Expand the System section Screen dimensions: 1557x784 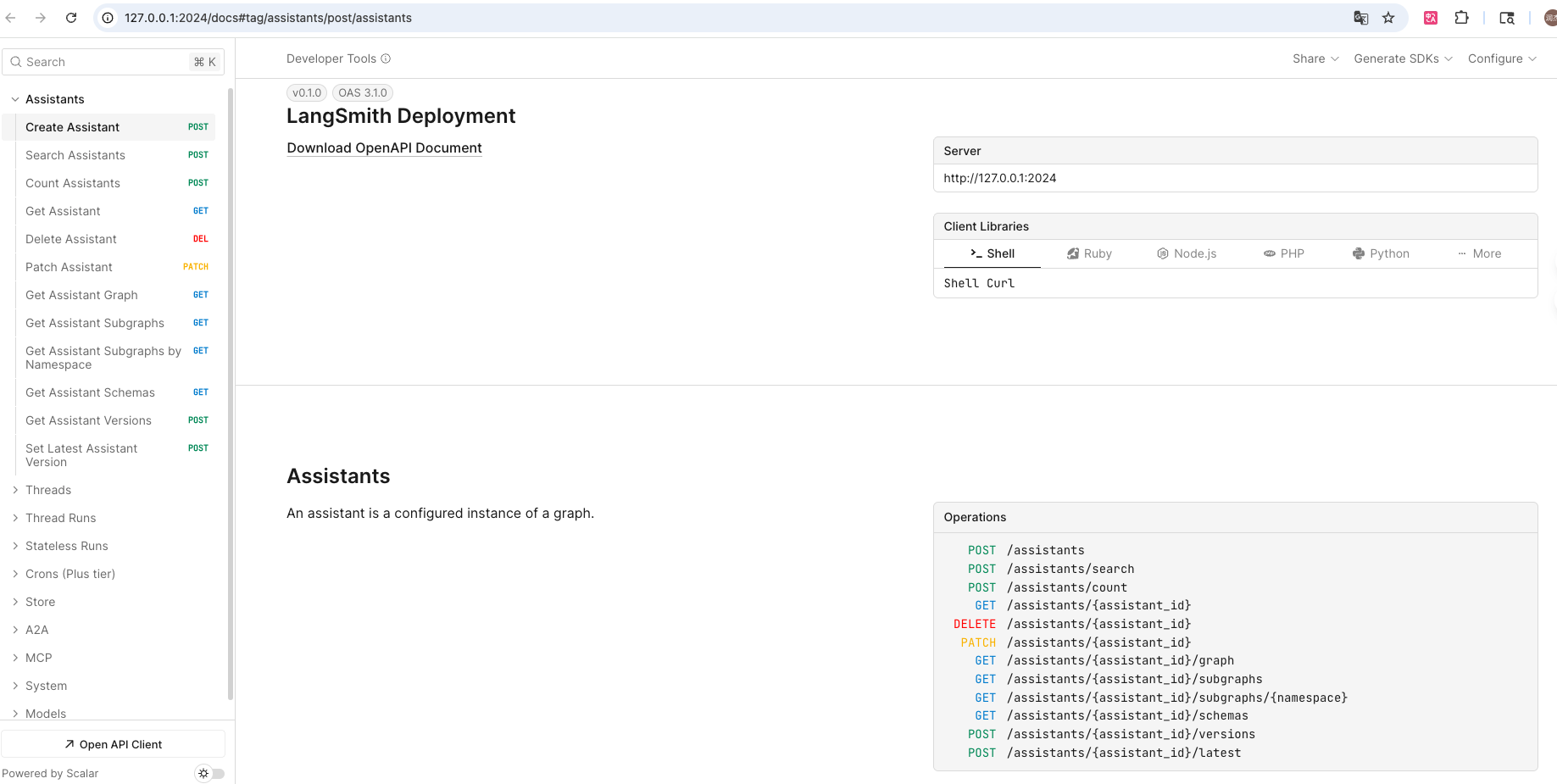click(15, 686)
